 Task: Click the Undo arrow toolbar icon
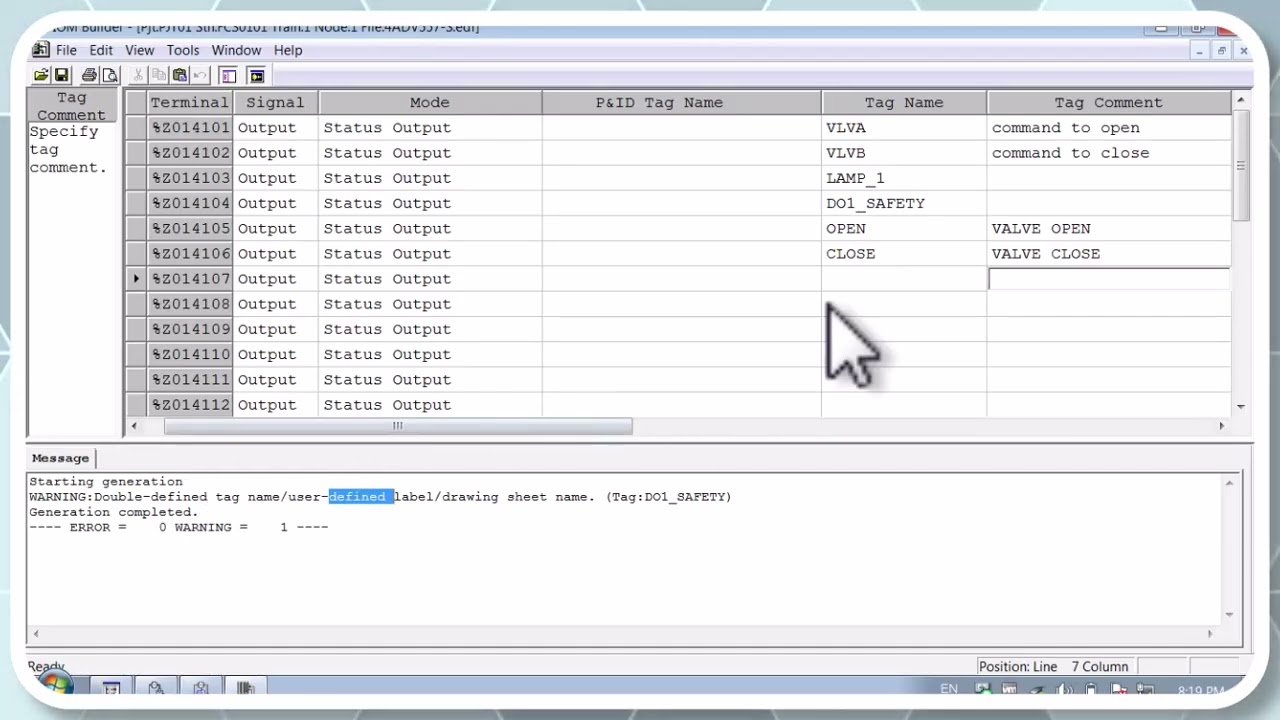pyautogui.click(x=200, y=75)
